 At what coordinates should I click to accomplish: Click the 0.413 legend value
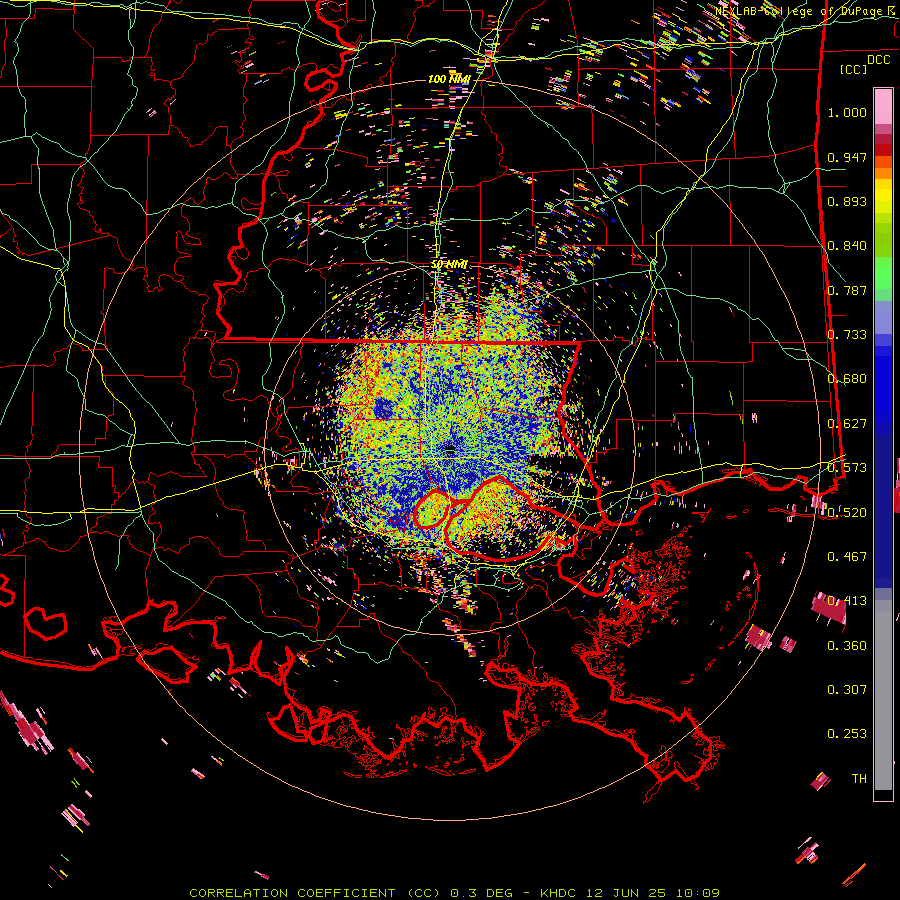(847, 601)
